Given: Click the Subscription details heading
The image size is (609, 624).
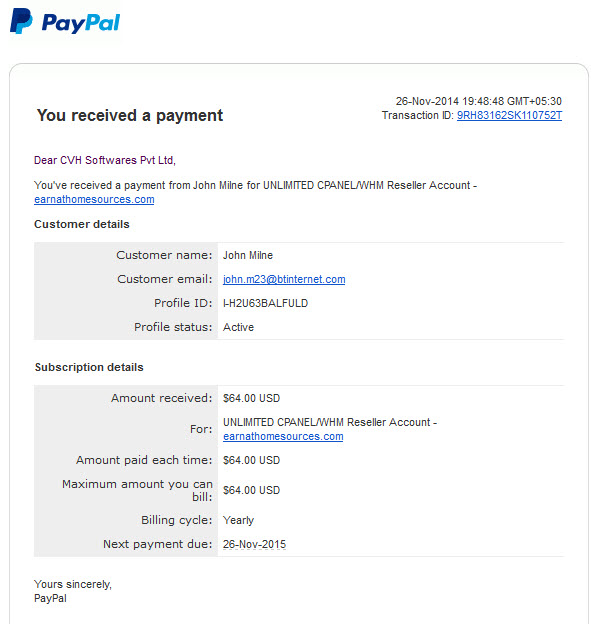Looking at the screenshot, I should [x=89, y=367].
